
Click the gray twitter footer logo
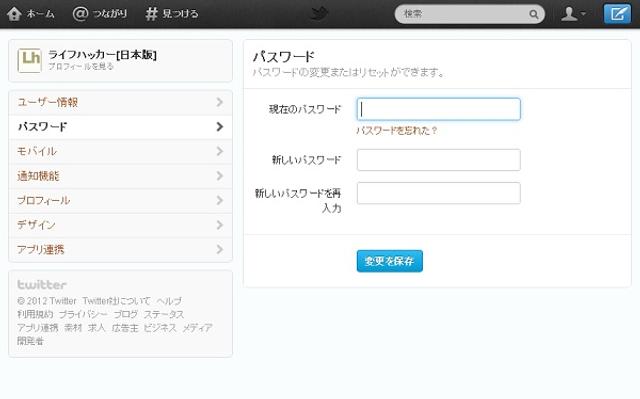coord(42,284)
